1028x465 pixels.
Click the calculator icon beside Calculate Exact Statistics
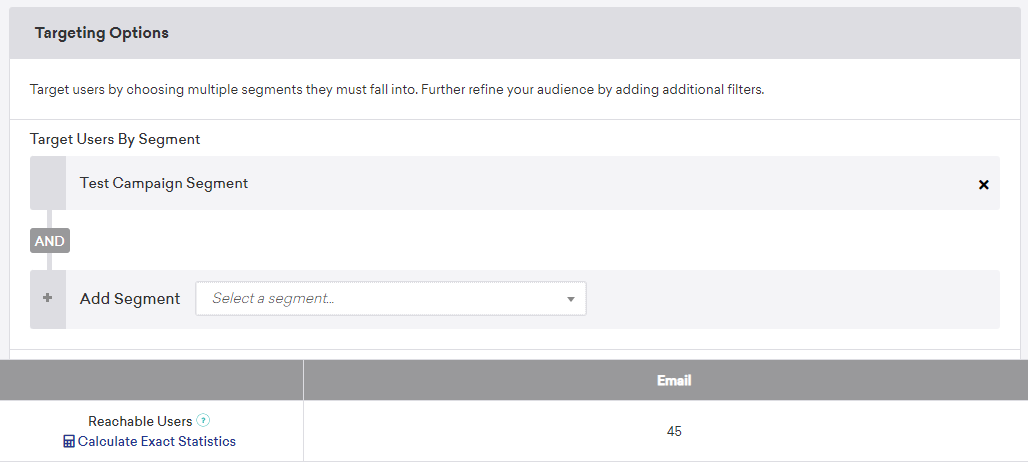(x=69, y=441)
